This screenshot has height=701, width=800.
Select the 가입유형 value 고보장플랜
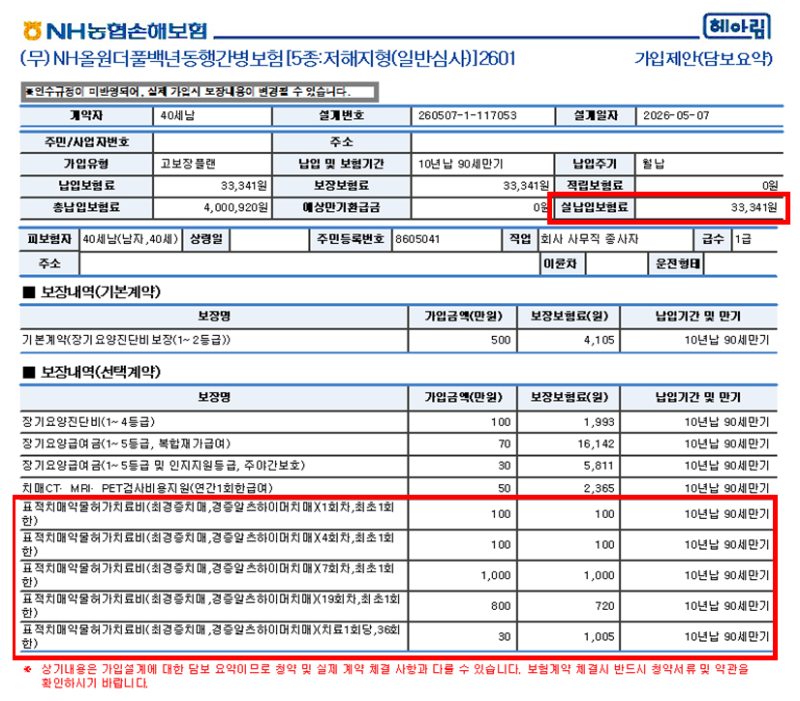point(188,164)
